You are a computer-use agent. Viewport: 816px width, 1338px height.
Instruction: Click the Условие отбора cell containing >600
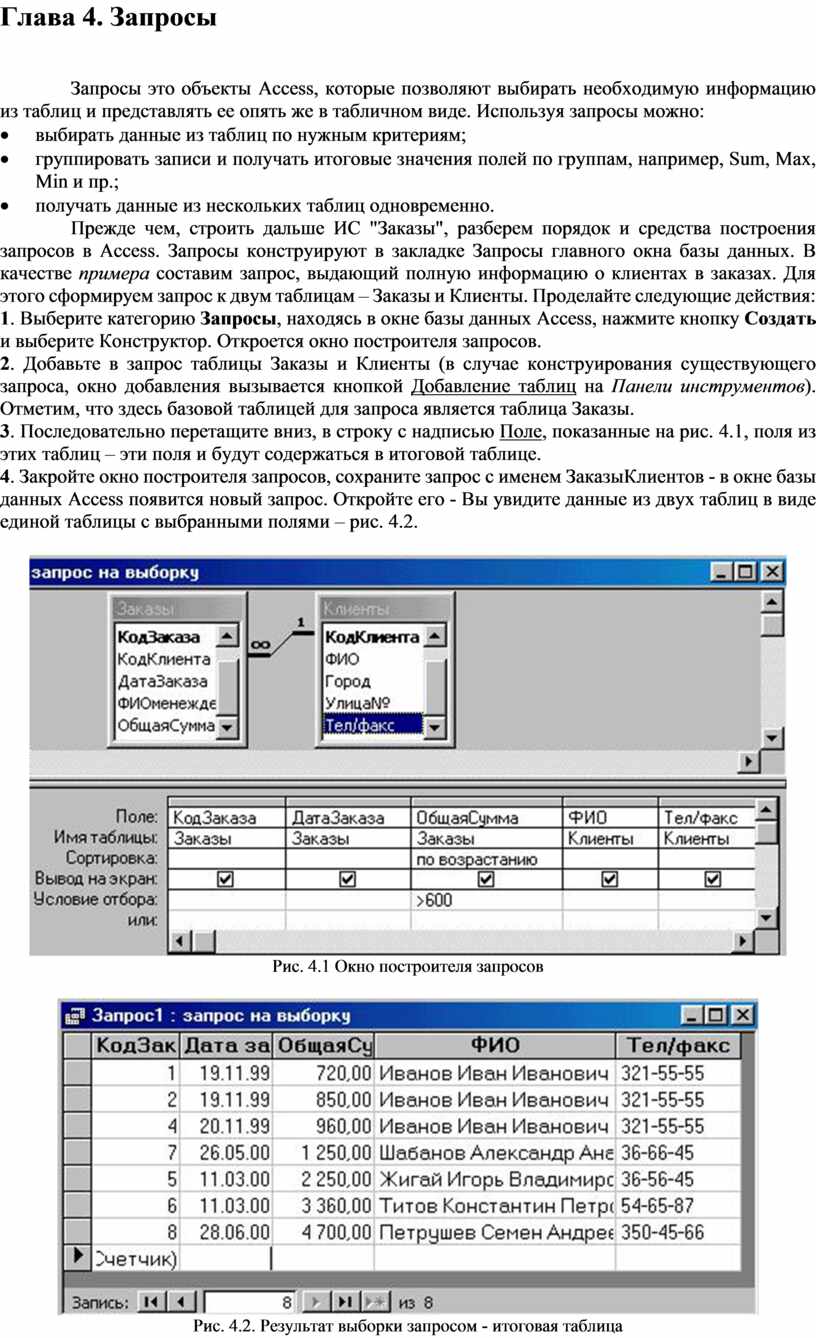[x=486, y=900]
